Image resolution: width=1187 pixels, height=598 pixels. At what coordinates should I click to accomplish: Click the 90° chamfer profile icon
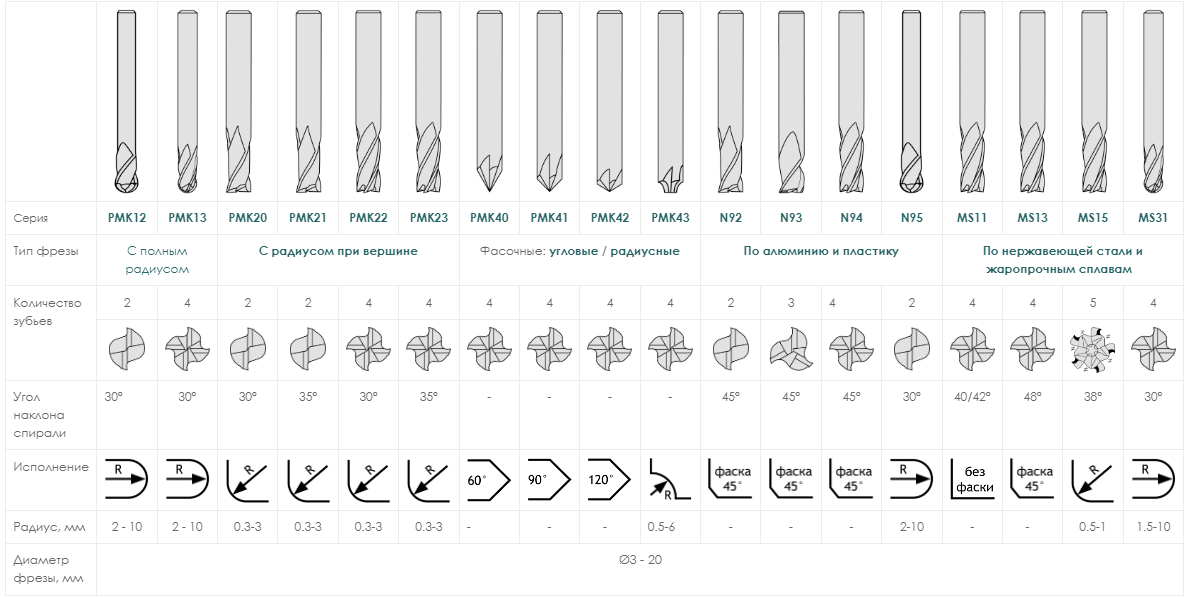click(549, 478)
